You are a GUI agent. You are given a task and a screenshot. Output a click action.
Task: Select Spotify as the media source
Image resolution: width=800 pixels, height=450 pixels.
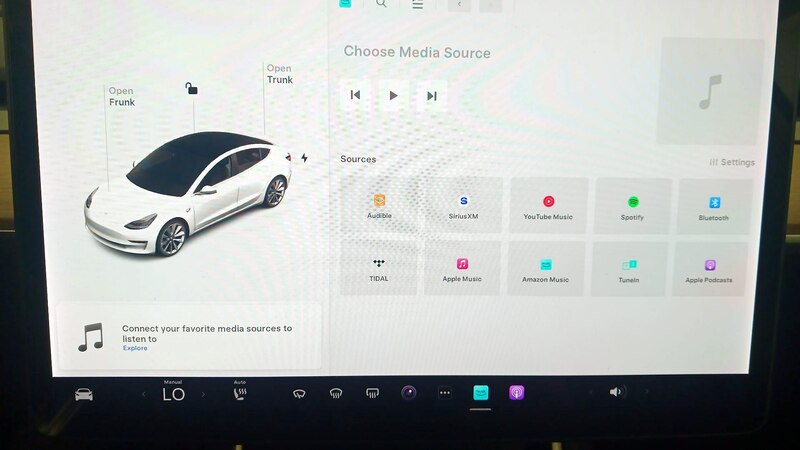633,207
